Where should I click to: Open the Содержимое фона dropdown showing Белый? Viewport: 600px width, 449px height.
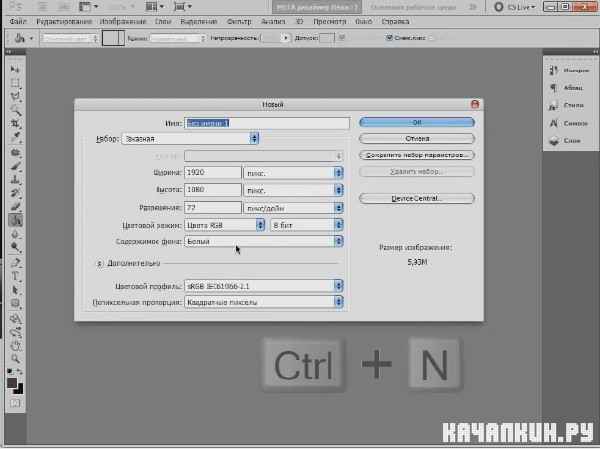264,242
